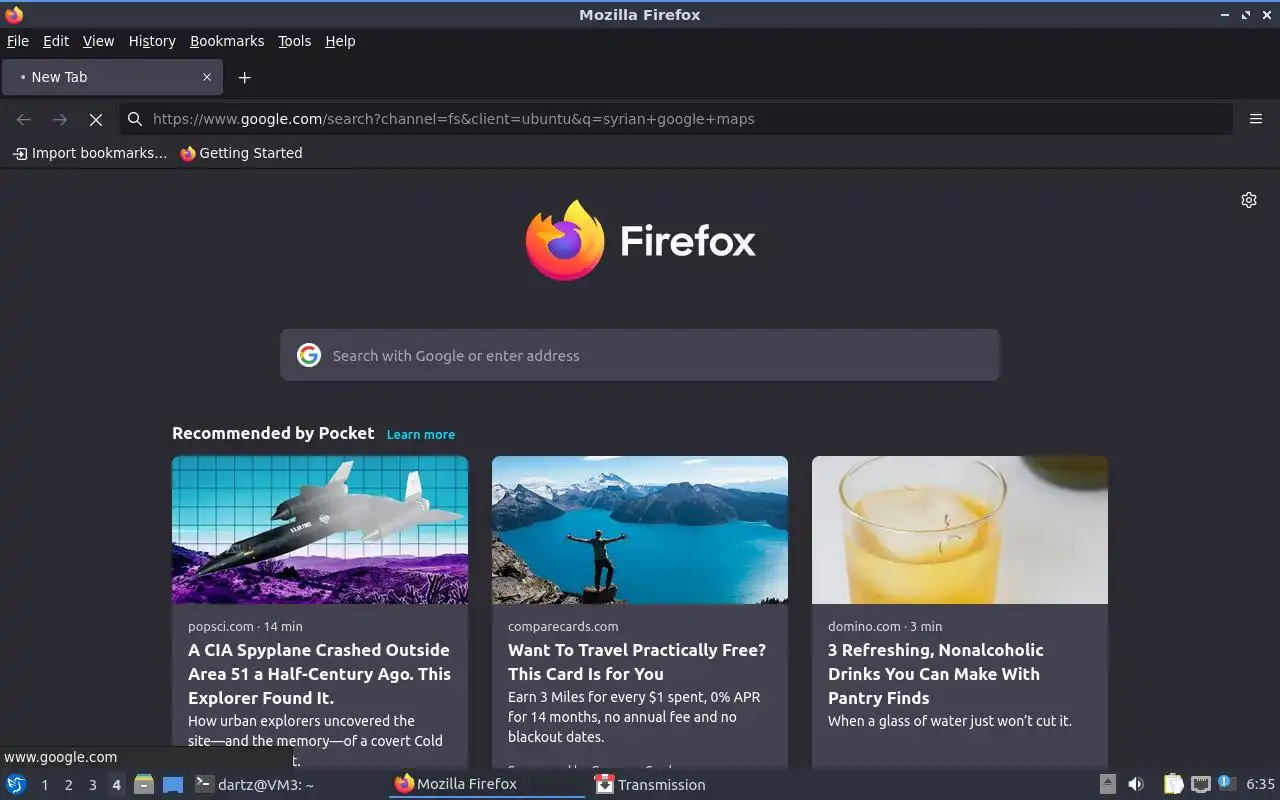
Task: Select the New Tab tab
Action: point(112,77)
